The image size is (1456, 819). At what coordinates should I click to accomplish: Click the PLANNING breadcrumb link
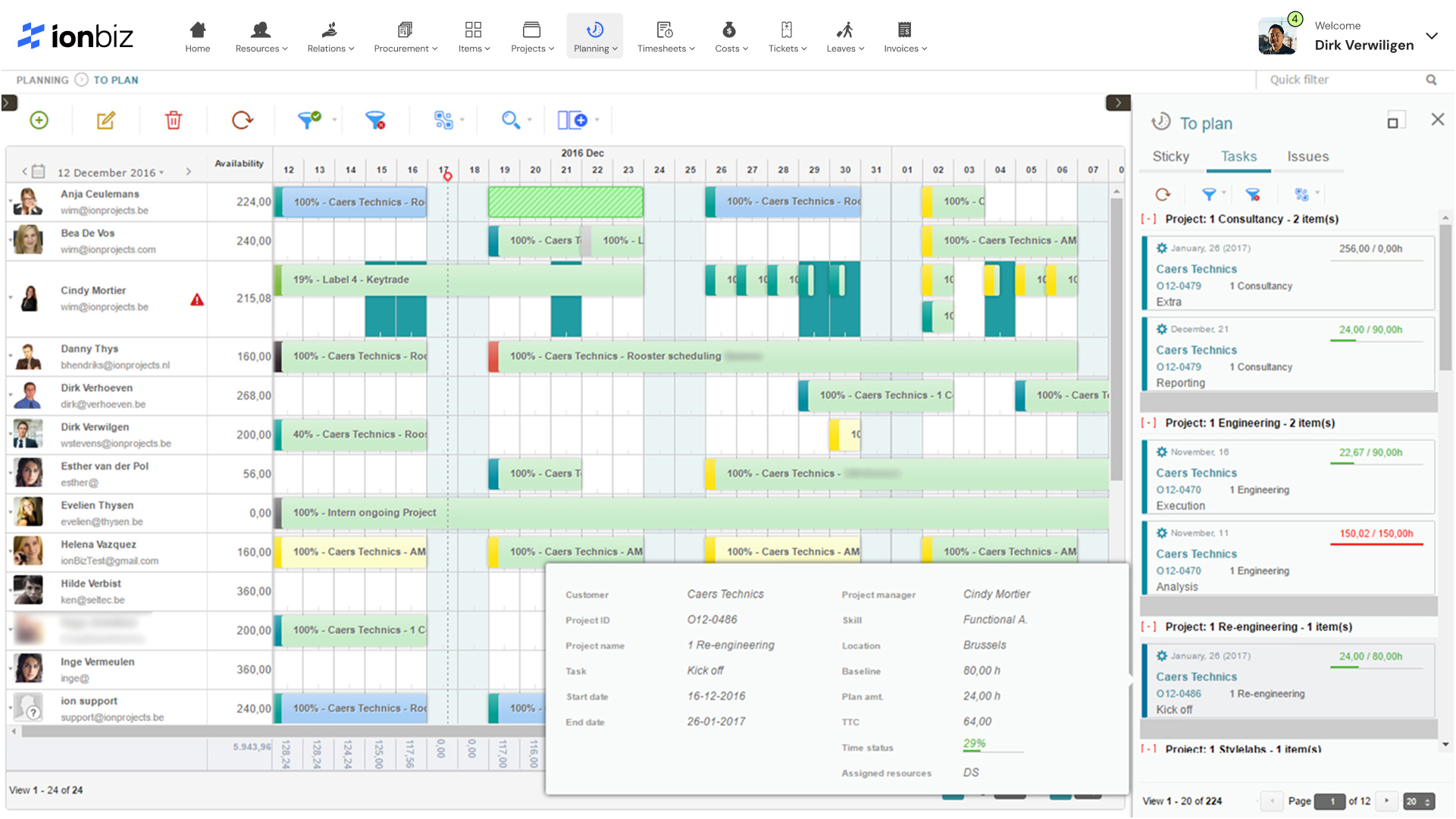(42, 80)
